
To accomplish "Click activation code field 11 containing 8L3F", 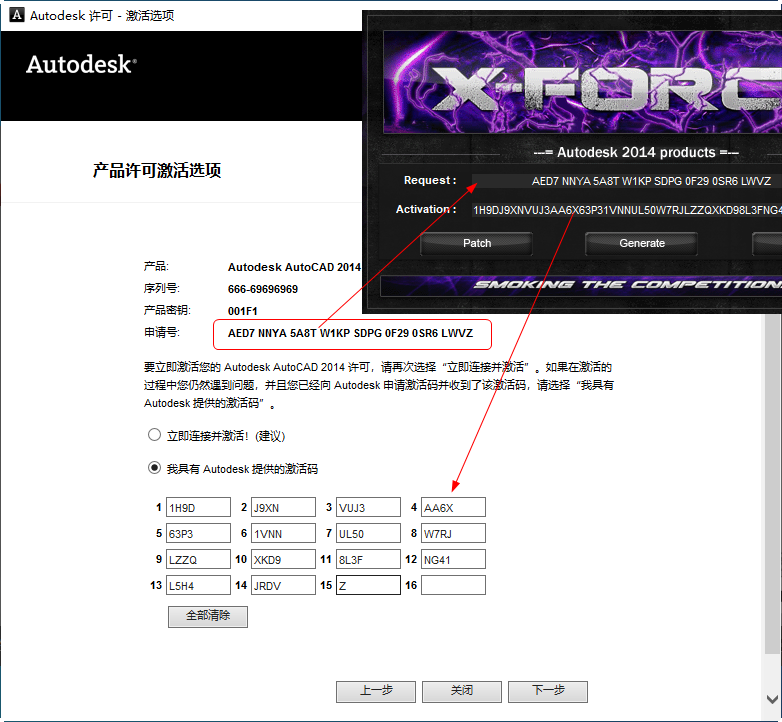I will click(368, 559).
